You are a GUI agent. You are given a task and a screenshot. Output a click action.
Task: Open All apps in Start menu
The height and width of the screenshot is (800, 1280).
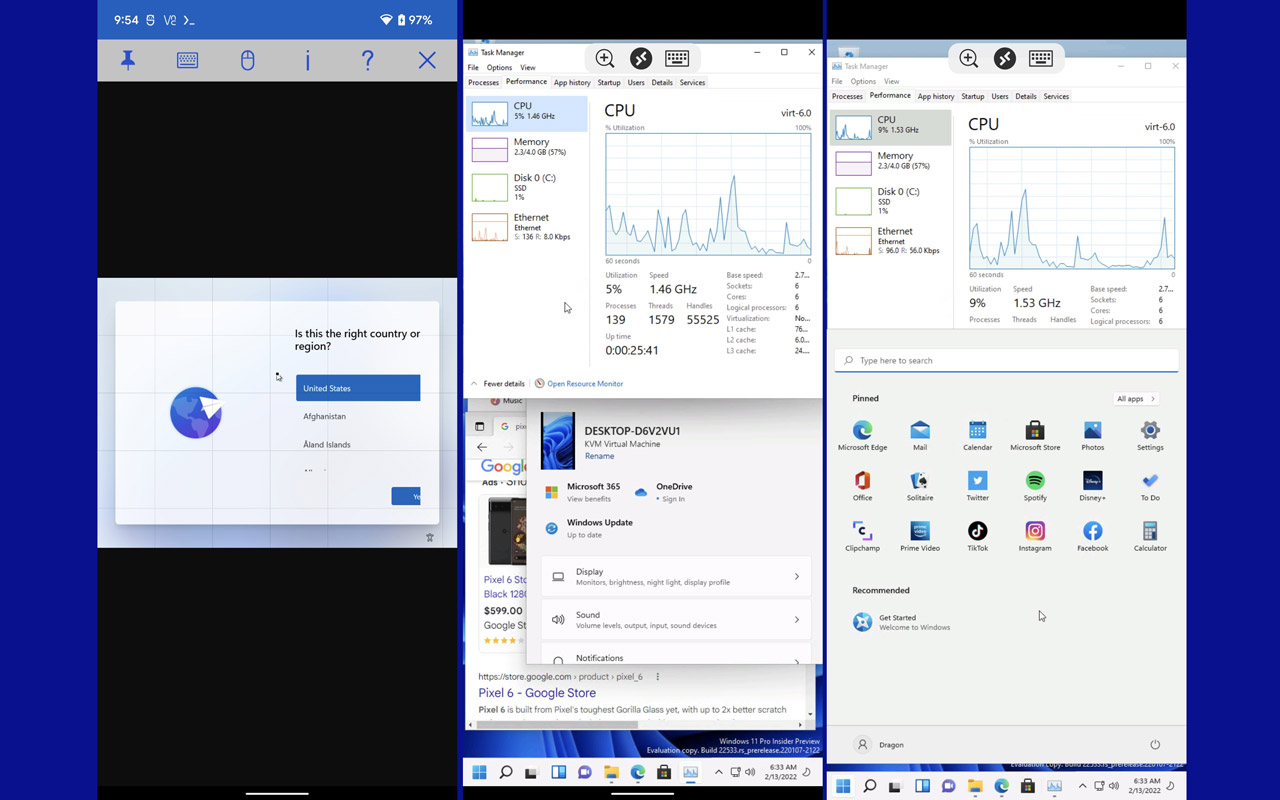pyautogui.click(x=1135, y=398)
